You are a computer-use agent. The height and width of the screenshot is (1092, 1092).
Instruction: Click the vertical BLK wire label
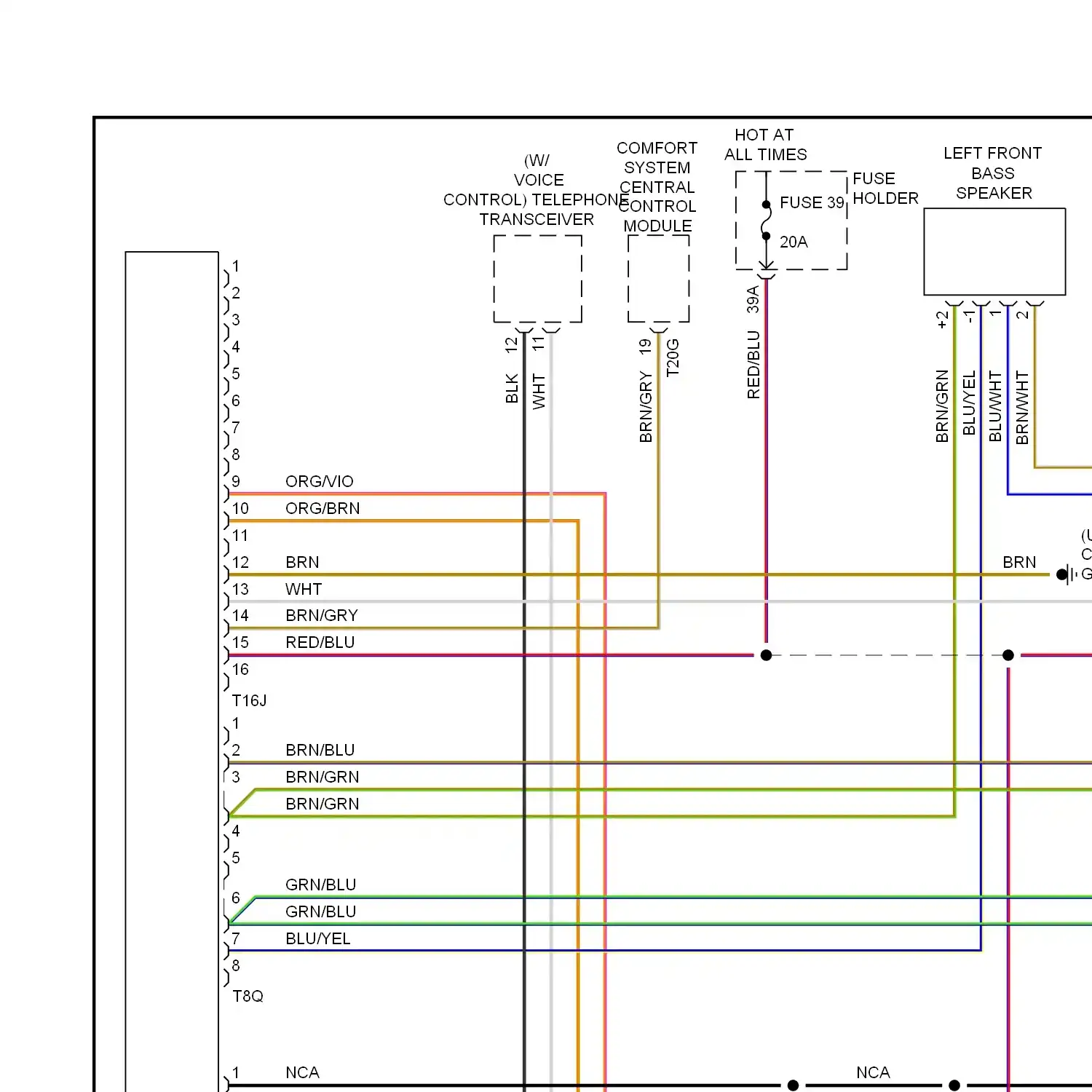click(512, 389)
